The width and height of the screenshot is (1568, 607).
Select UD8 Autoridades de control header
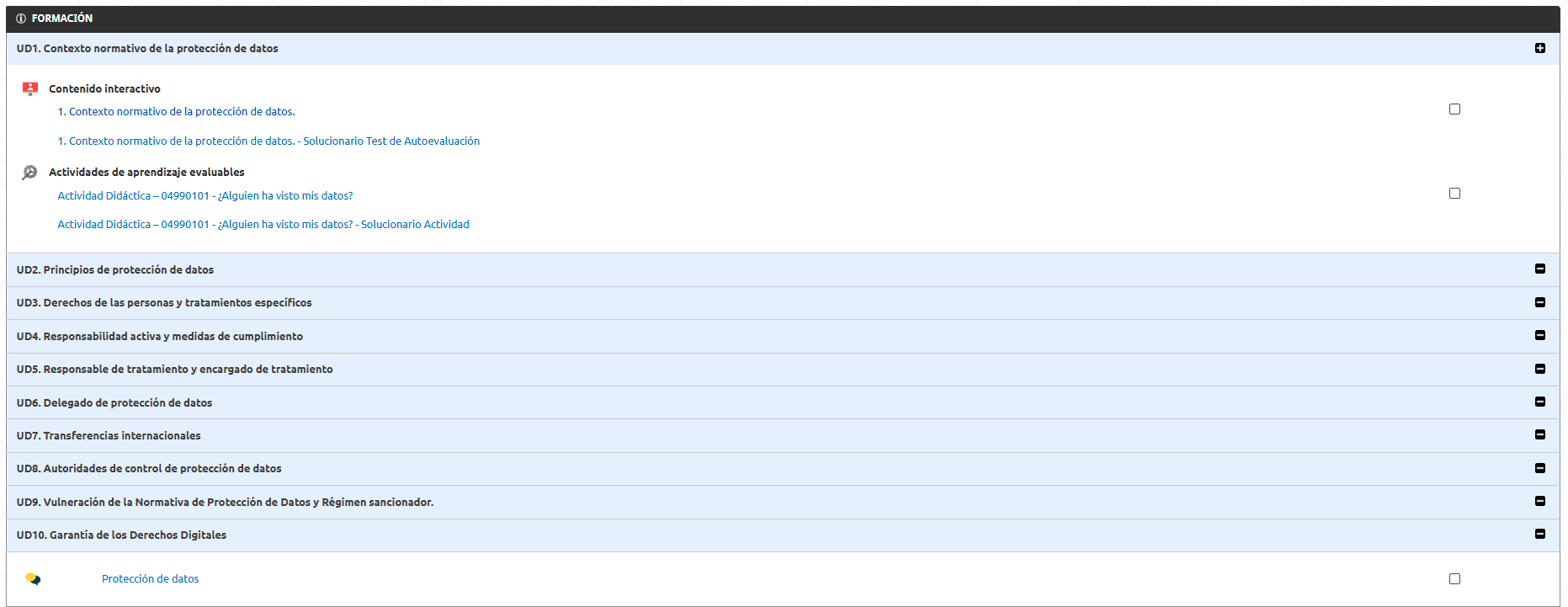click(x=149, y=468)
